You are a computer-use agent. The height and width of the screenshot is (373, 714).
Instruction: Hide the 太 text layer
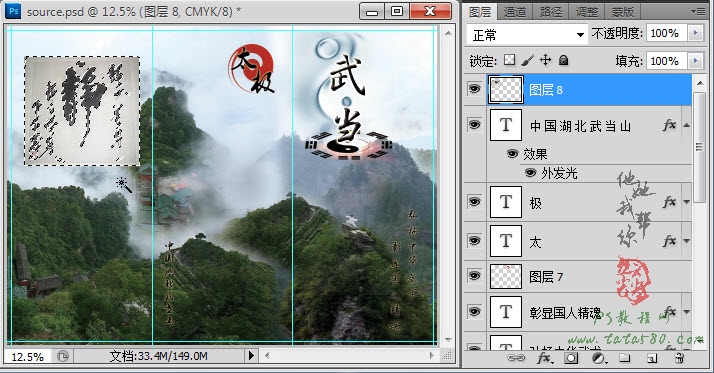(x=474, y=240)
